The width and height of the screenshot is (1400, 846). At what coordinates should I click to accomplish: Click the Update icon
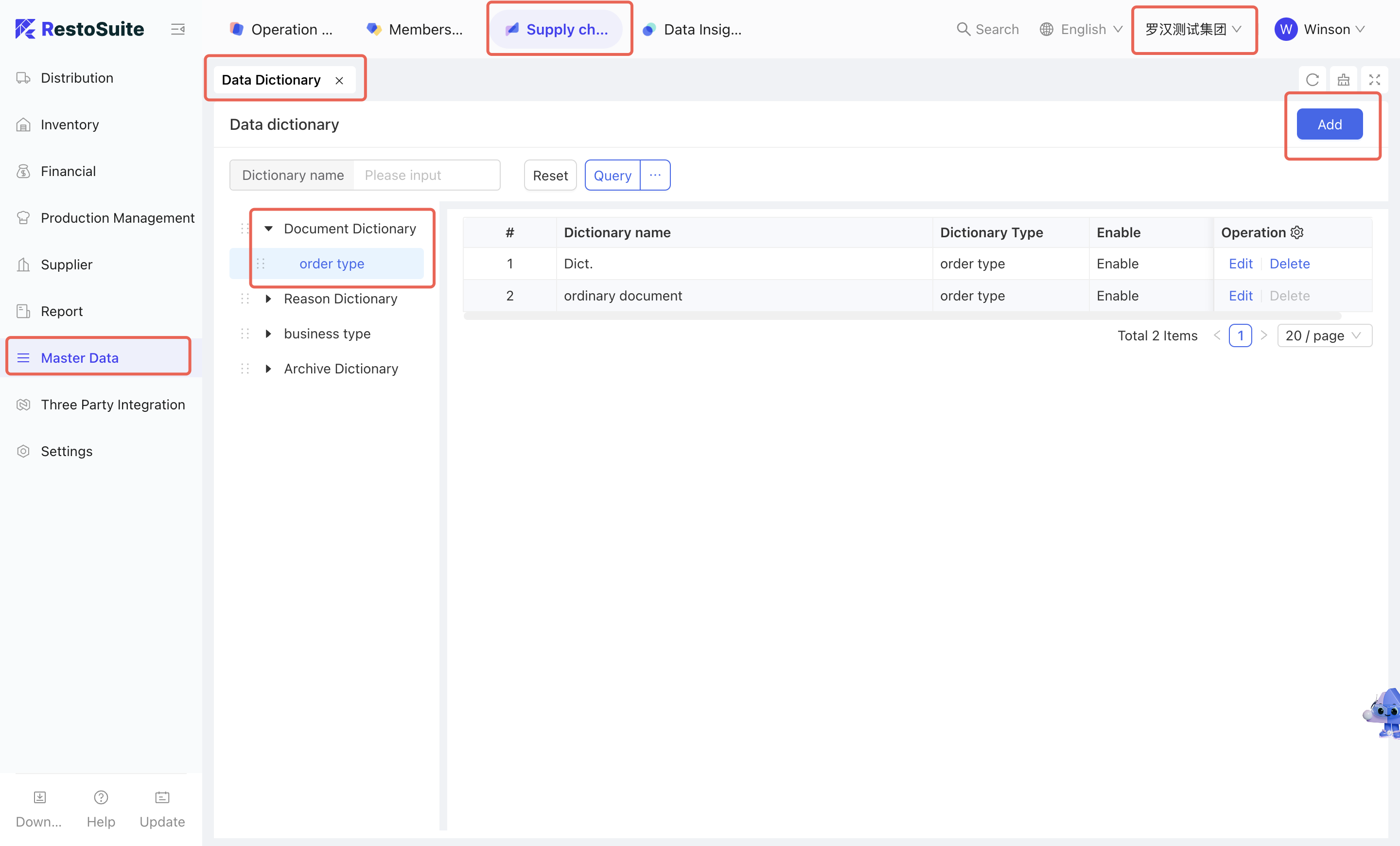point(162,797)
